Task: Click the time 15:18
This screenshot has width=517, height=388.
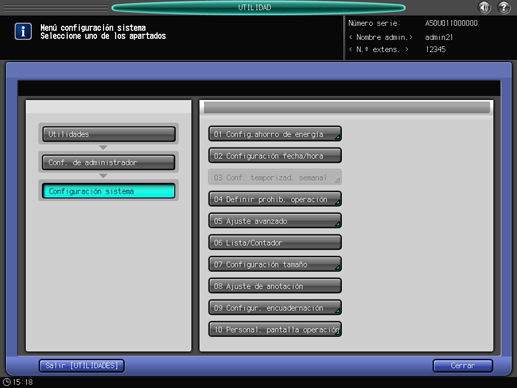Action: click(23, 382)
